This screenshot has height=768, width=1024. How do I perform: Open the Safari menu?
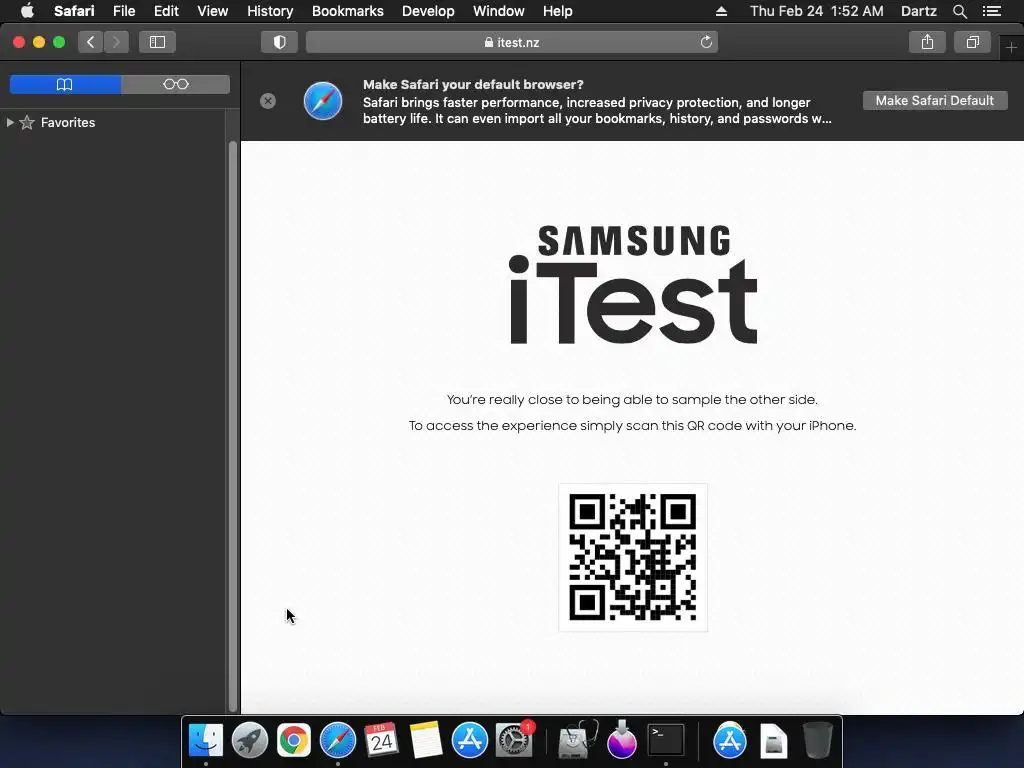(74, 11)
